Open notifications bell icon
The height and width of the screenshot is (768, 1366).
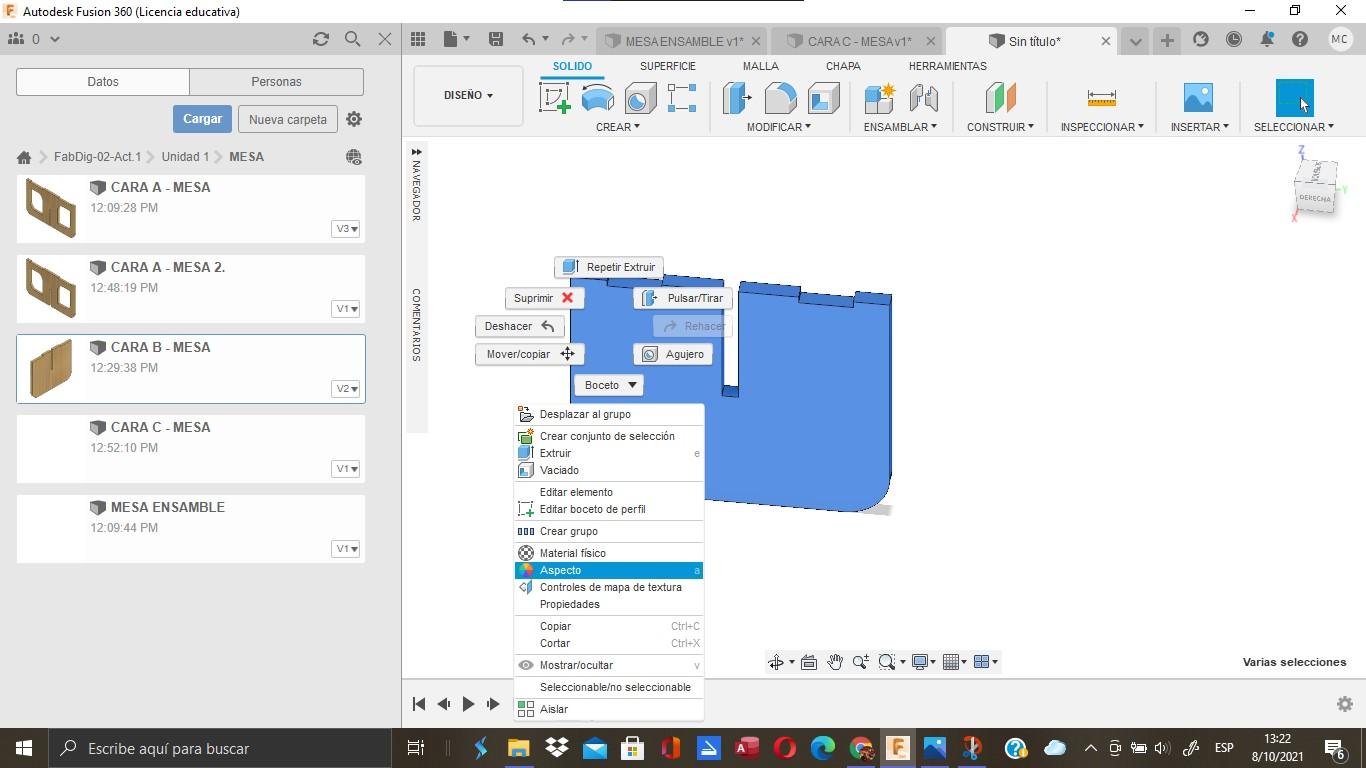point(1267,40)
